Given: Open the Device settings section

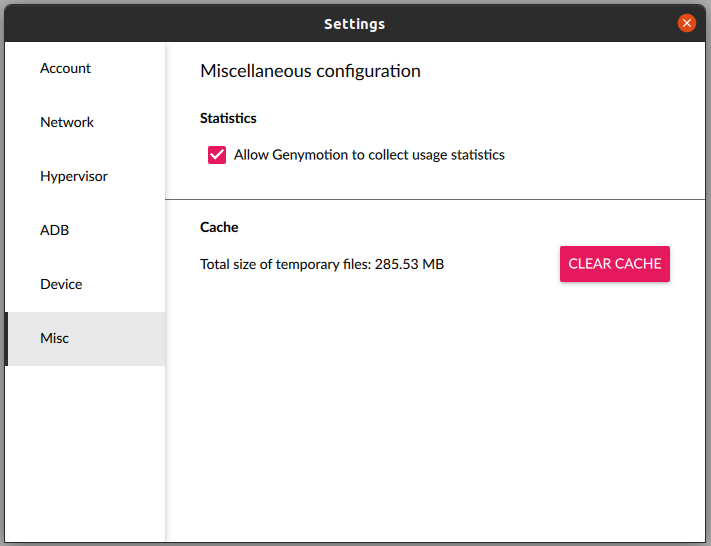Looking at the screenshot, I should coord(61,284).
